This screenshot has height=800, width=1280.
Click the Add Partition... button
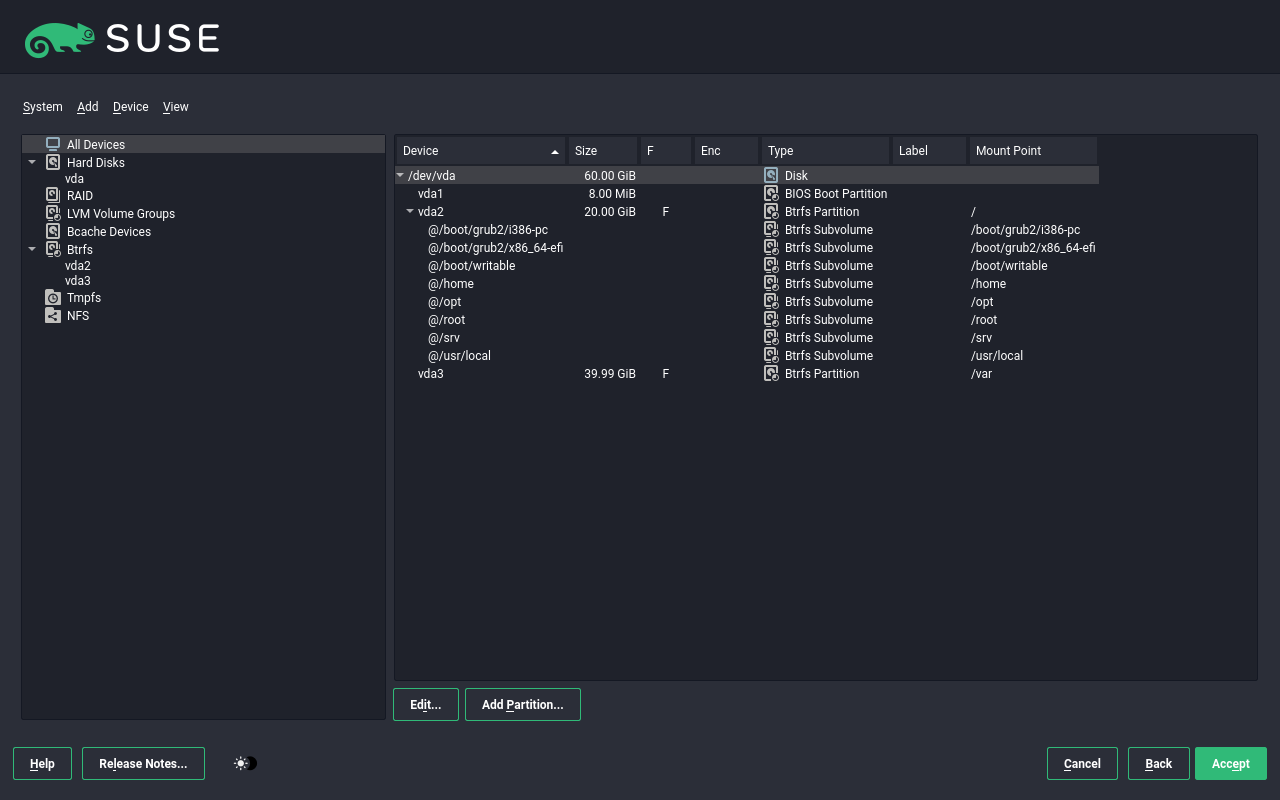click(x=522, y=704)
